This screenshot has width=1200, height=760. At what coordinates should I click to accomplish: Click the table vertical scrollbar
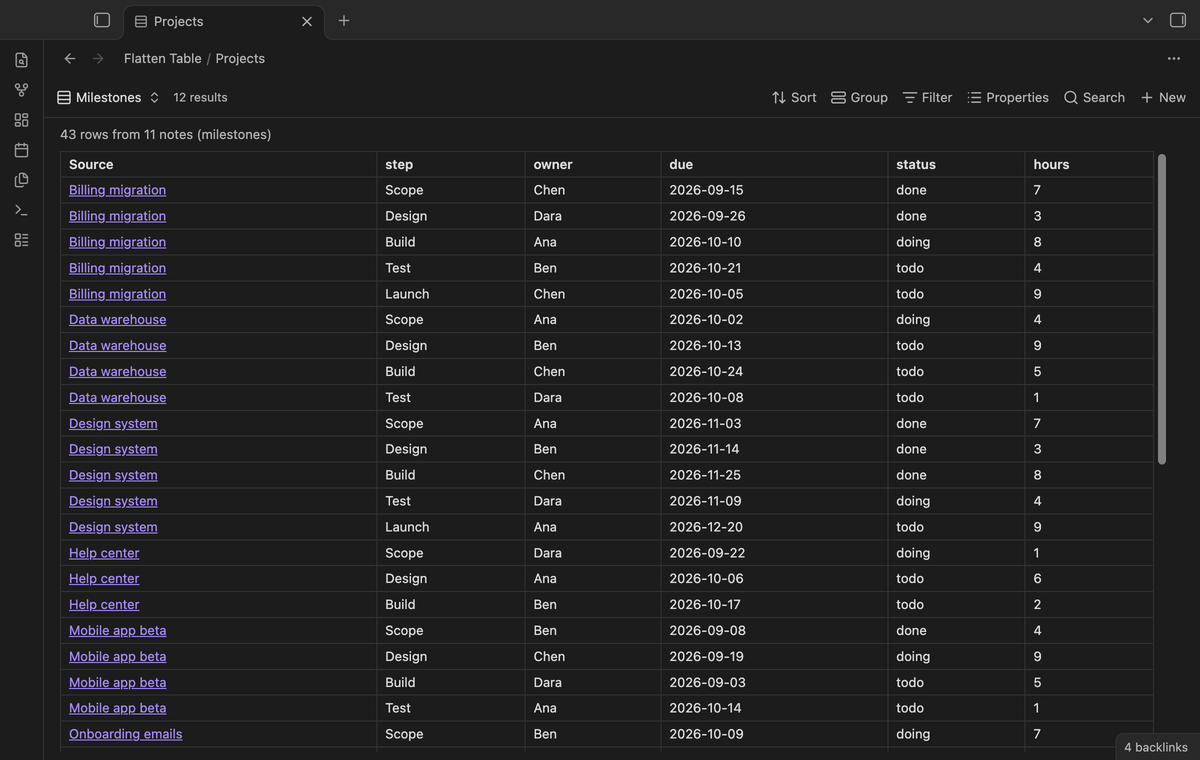pos(1161,309)
